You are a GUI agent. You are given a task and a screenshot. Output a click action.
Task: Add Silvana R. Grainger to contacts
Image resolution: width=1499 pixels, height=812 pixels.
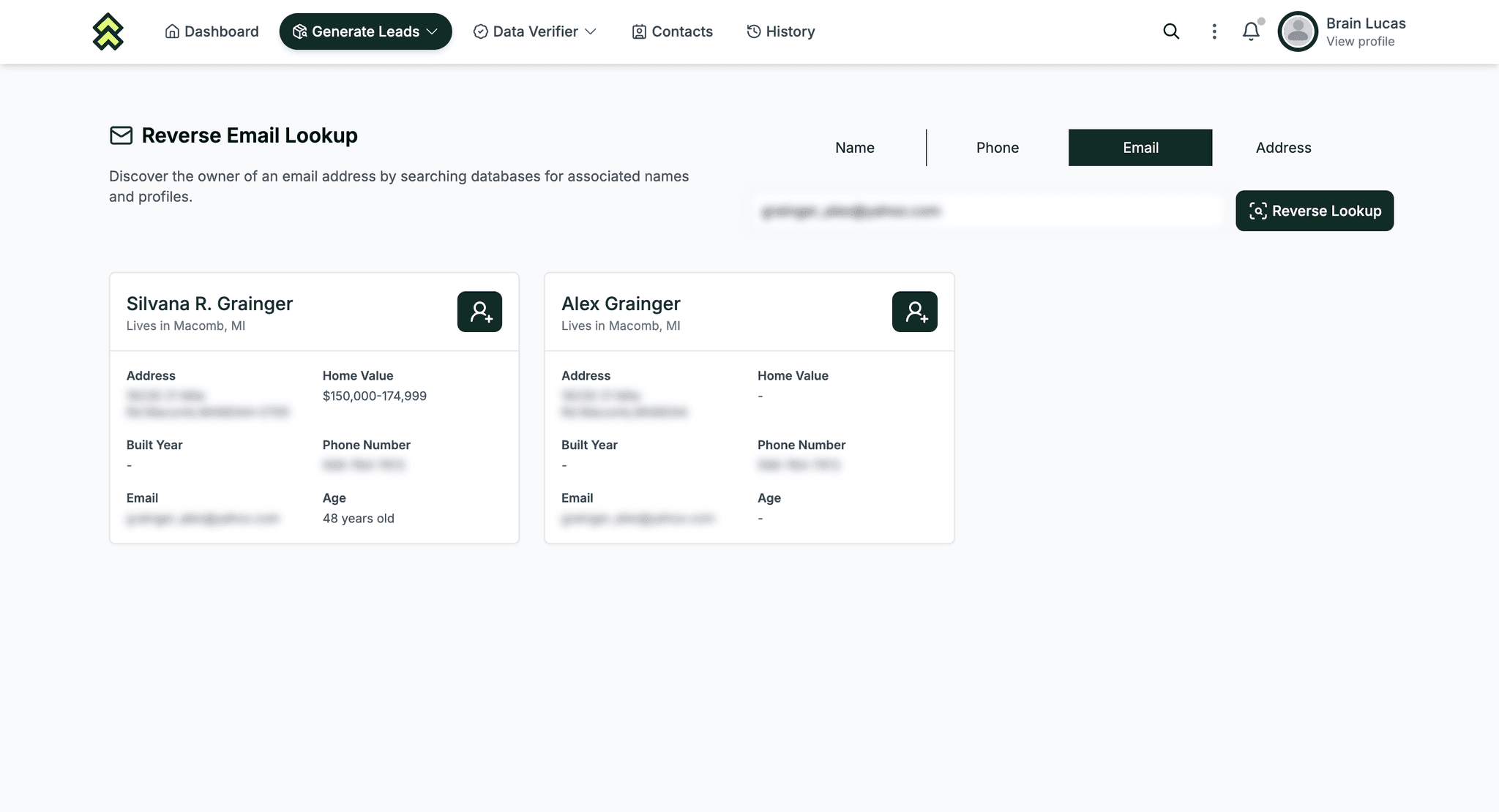click(479, 312)
